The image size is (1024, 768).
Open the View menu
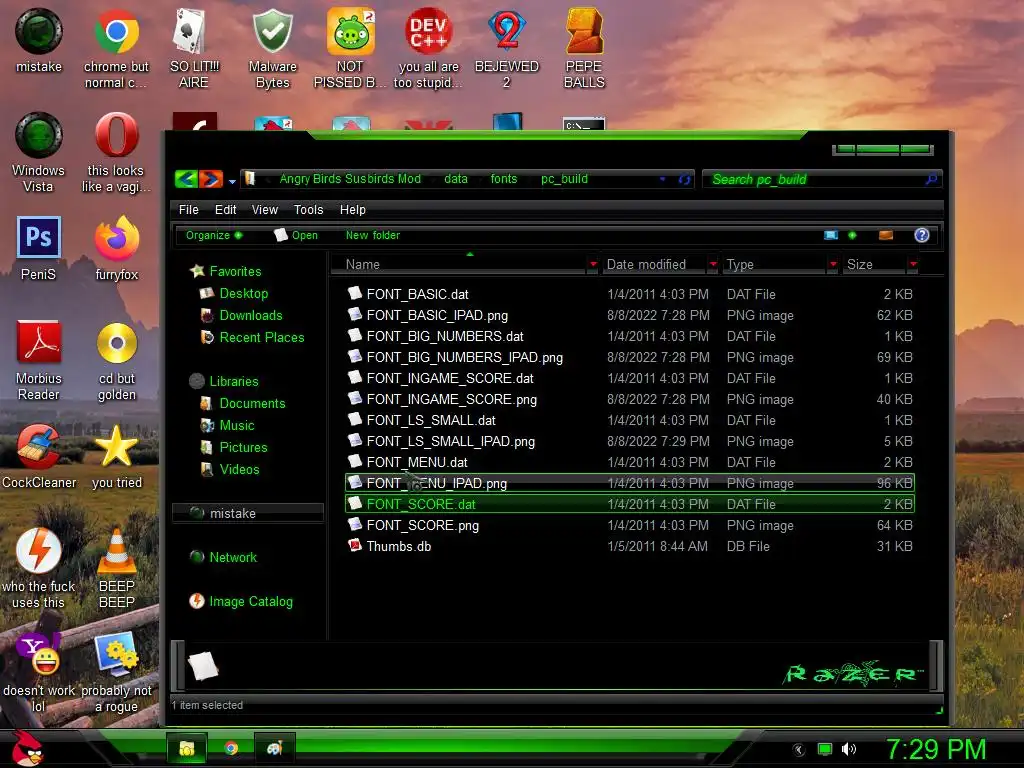click(264, 210)
